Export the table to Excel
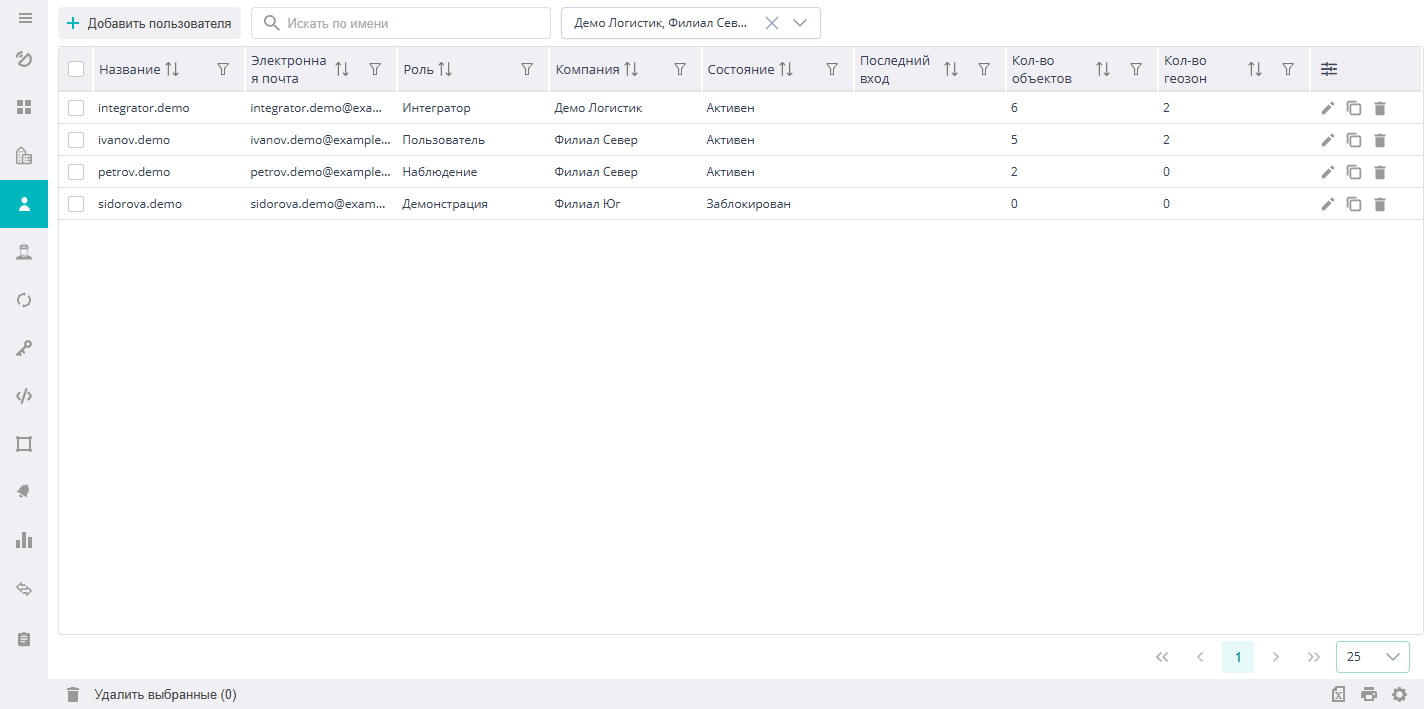 [1339, 695]
